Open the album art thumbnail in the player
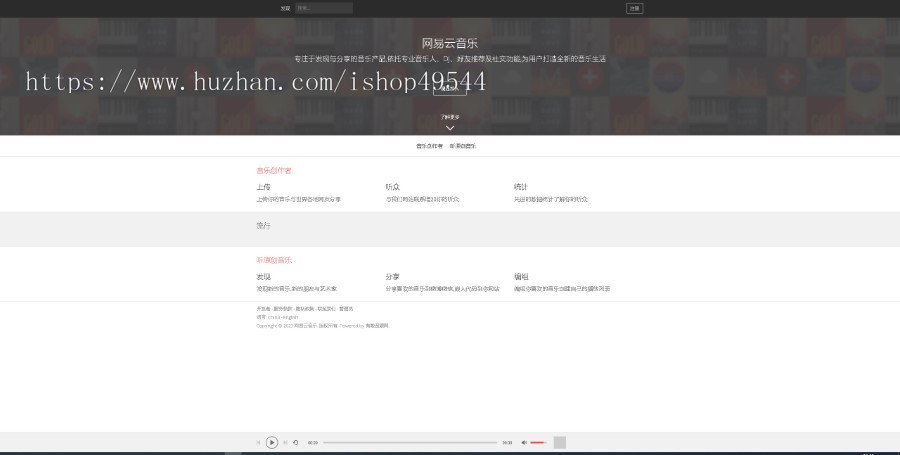 click(x=560, y=442)
